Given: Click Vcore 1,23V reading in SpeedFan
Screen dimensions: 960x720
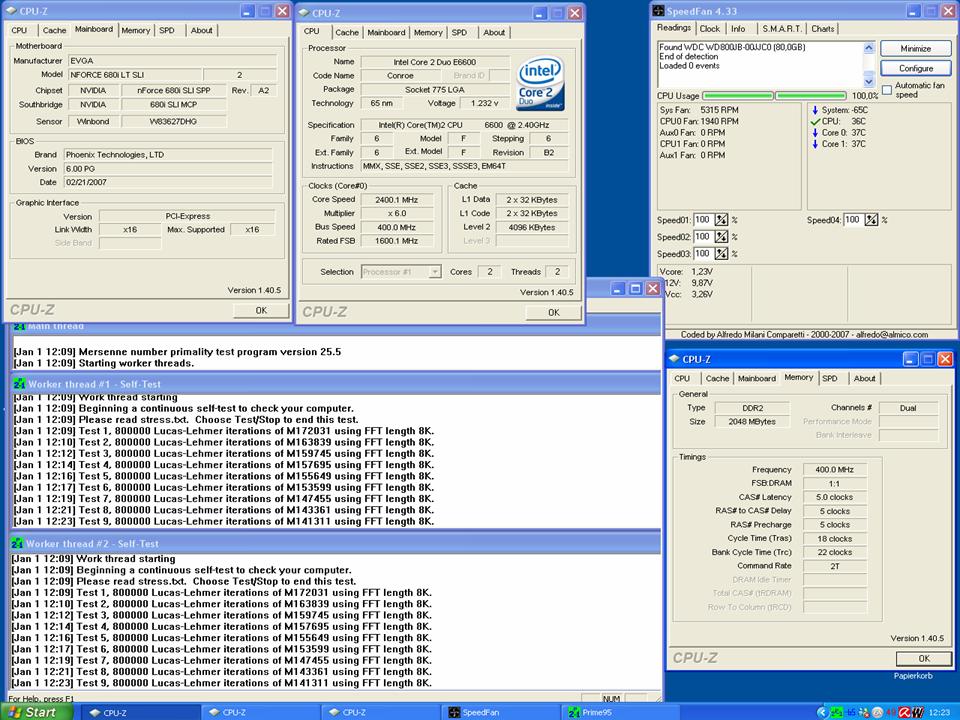Looking at the screenshot, I should (686, 271).
